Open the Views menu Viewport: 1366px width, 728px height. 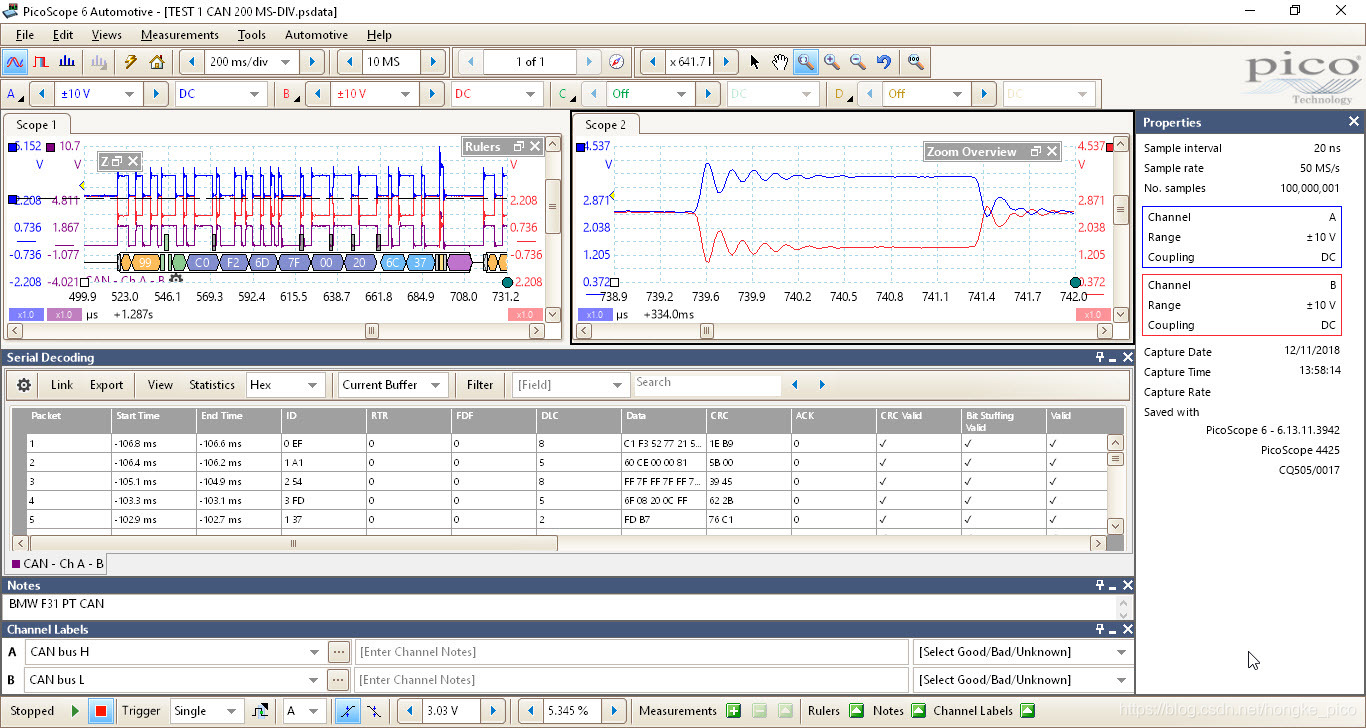(106, 35)
